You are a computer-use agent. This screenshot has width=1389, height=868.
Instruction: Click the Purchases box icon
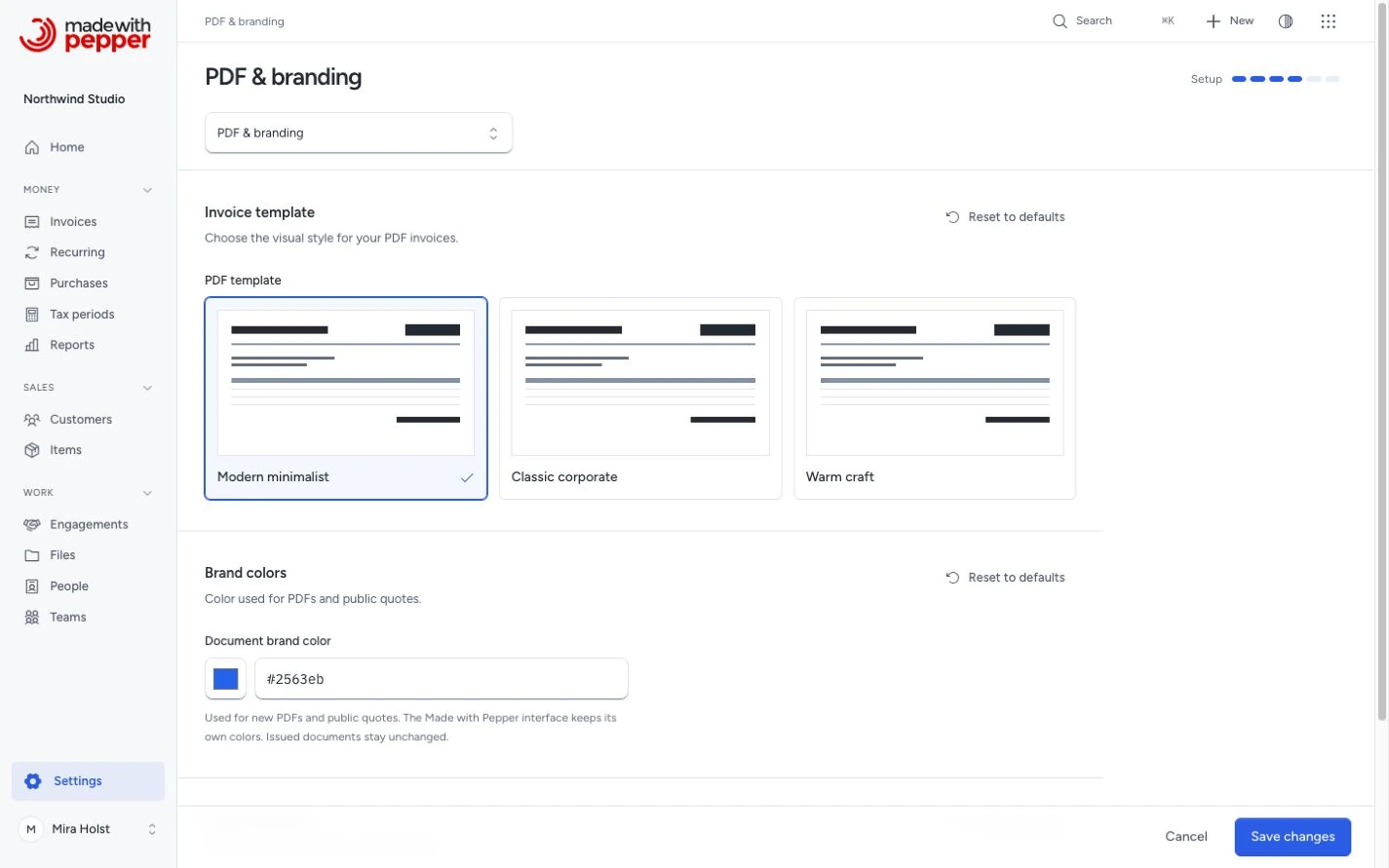click(32, 283)
